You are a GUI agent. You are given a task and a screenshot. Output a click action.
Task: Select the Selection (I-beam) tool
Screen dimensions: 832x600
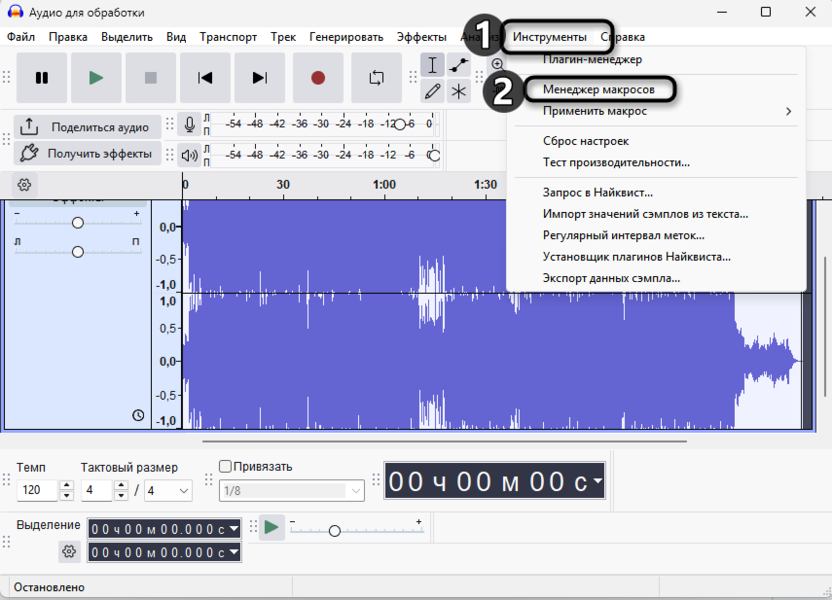point(433,64)
